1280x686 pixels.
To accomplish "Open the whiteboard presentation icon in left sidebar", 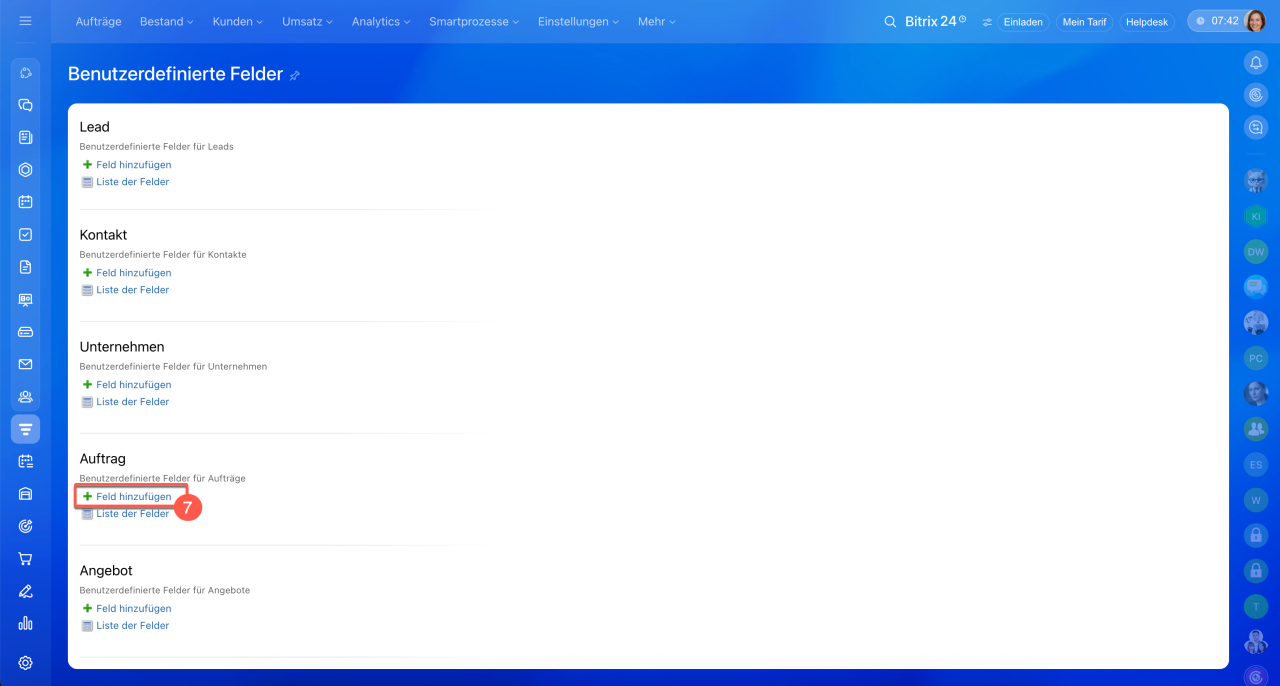I will (x=26, y=299).
